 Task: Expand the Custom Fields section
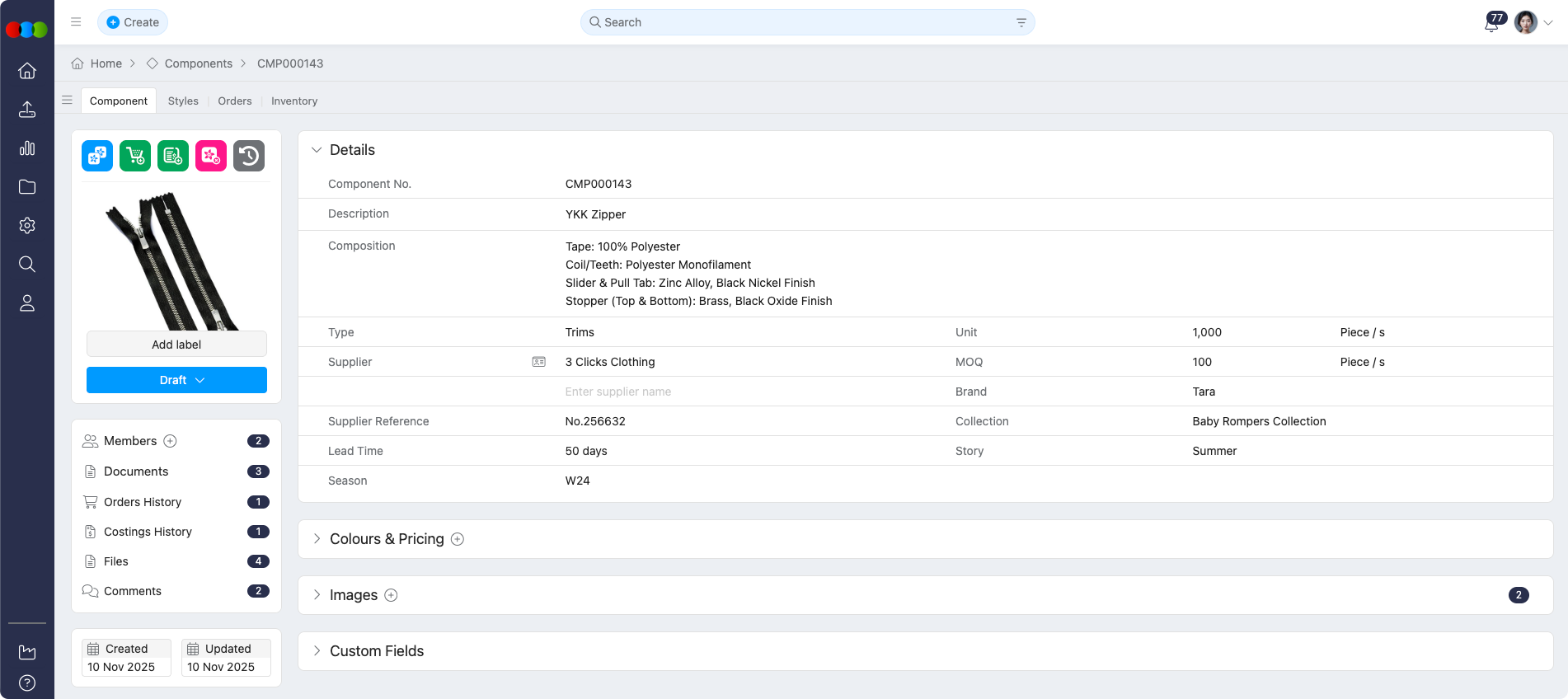(317, 651)
